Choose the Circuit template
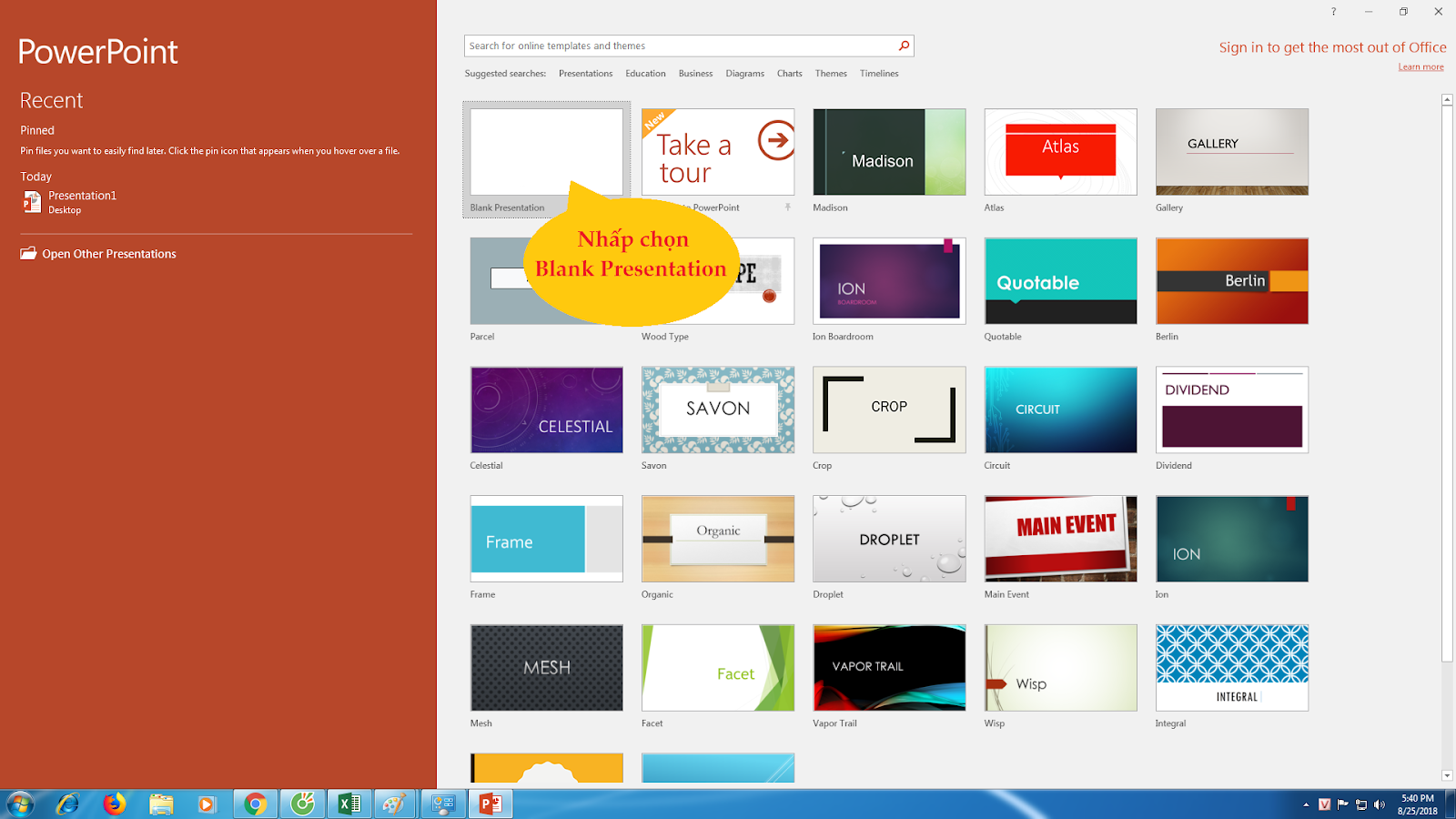 pyautogui.click(x=1060, y=409)
